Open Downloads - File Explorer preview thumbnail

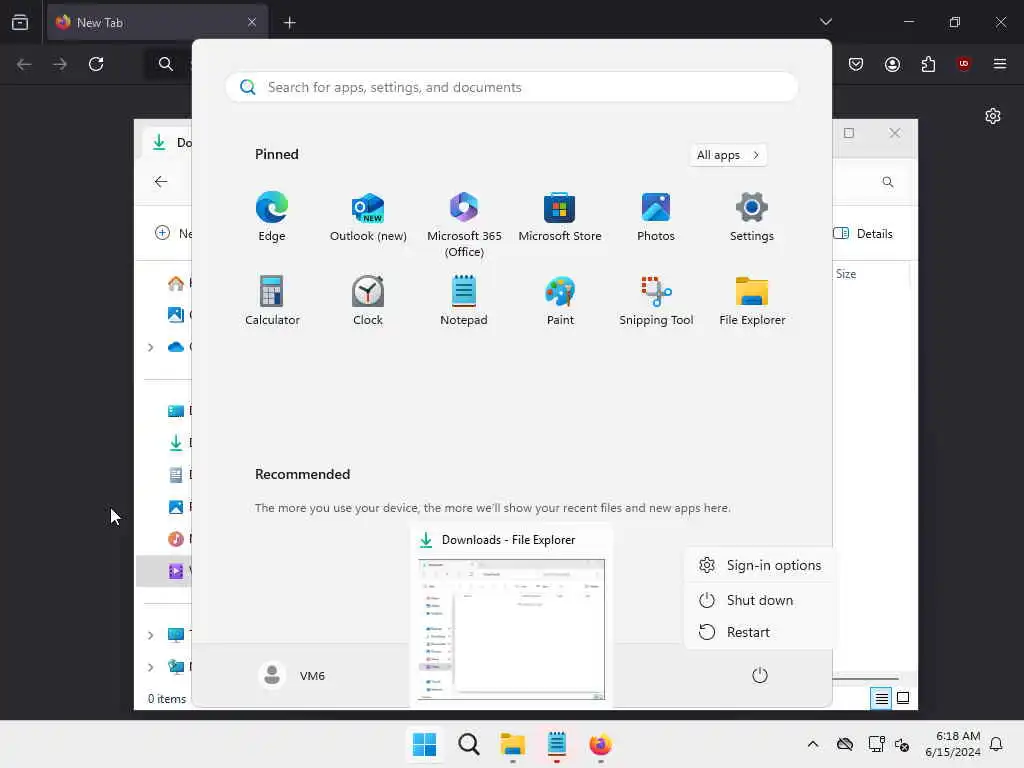click(511, 629)
